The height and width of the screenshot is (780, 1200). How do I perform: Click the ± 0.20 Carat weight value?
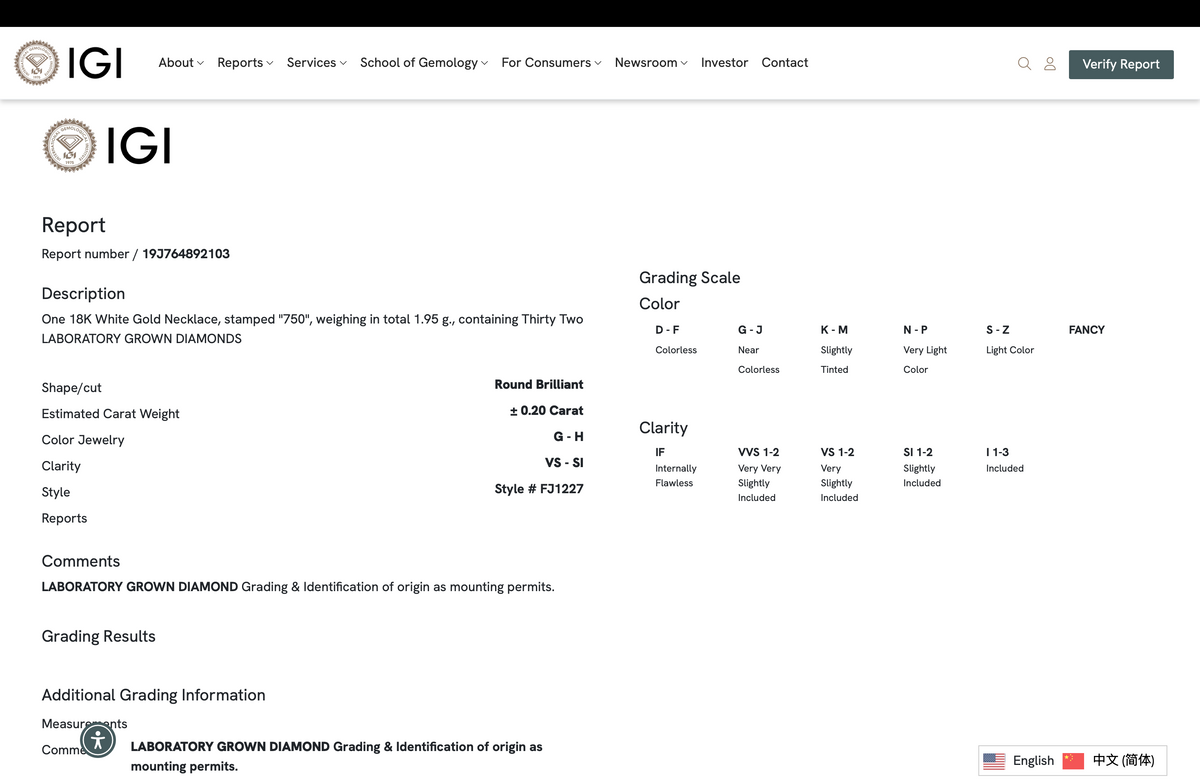[546, 411]
